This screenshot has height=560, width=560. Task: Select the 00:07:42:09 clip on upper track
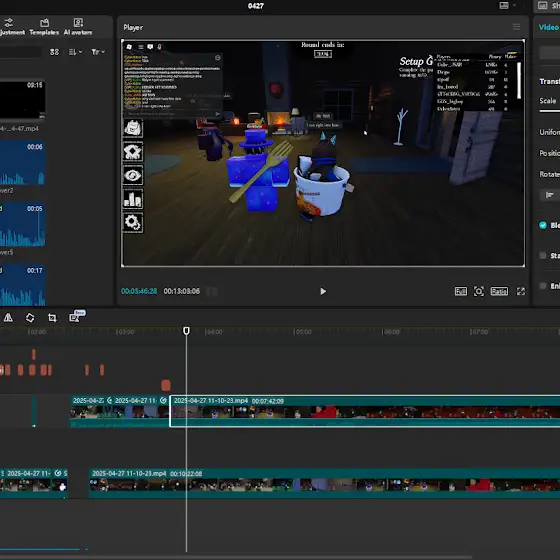pos(365,411)
